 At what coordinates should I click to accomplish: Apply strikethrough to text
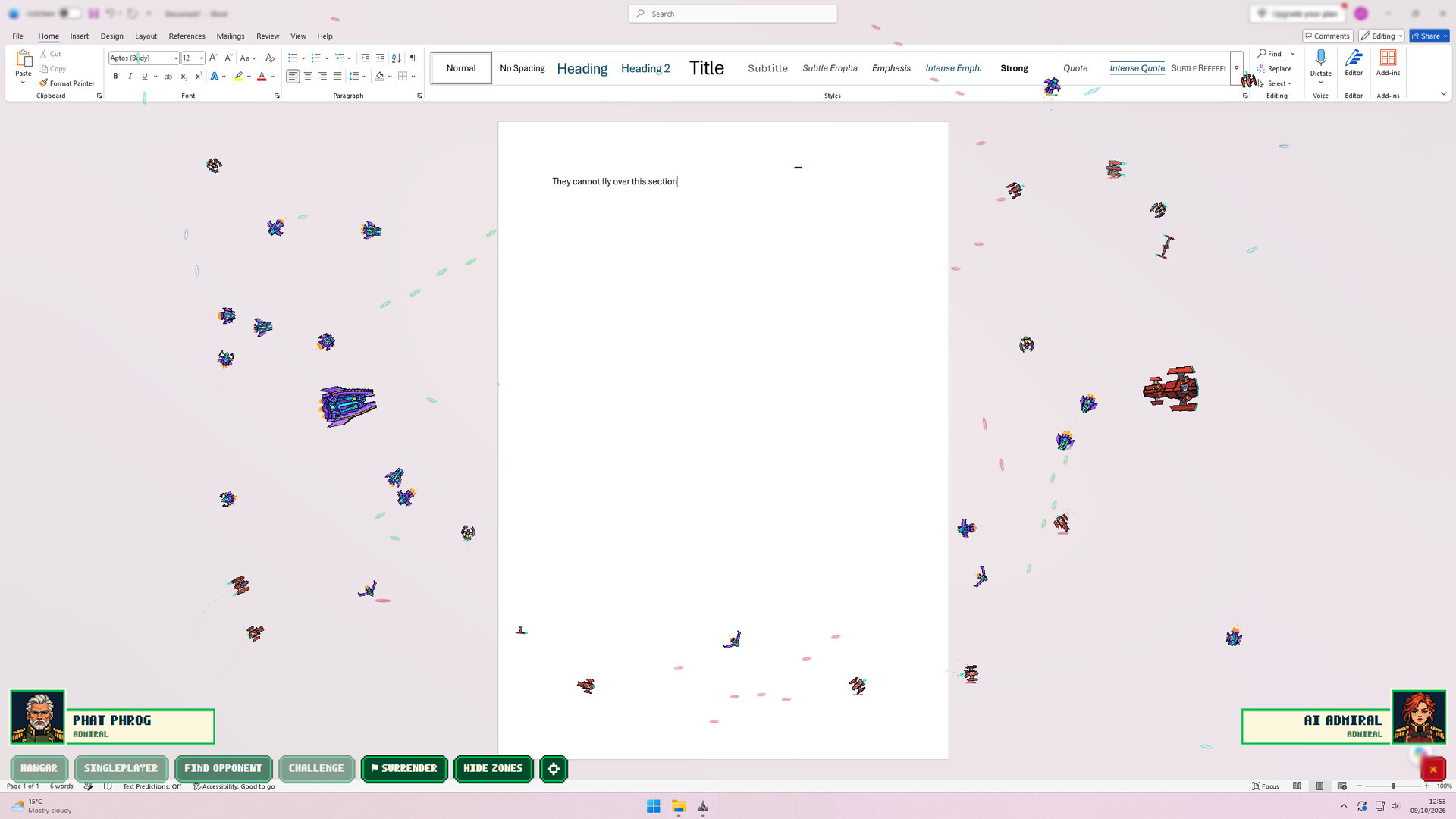pos(168,76)
